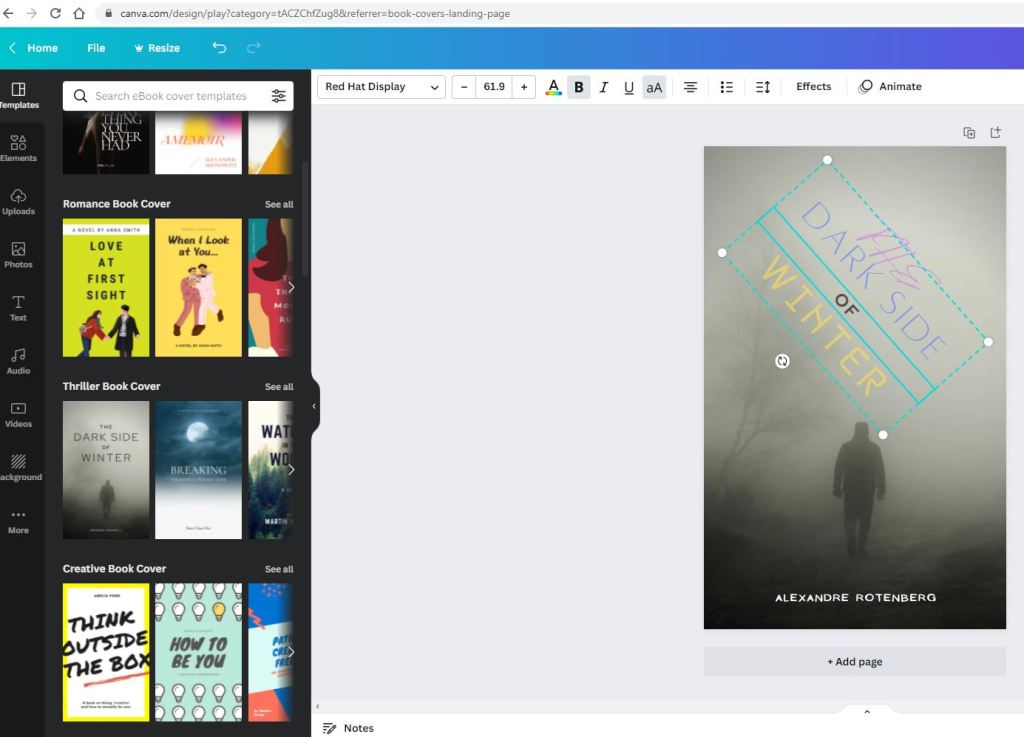
Task: Click the Add page button
Action: point(854,661)
